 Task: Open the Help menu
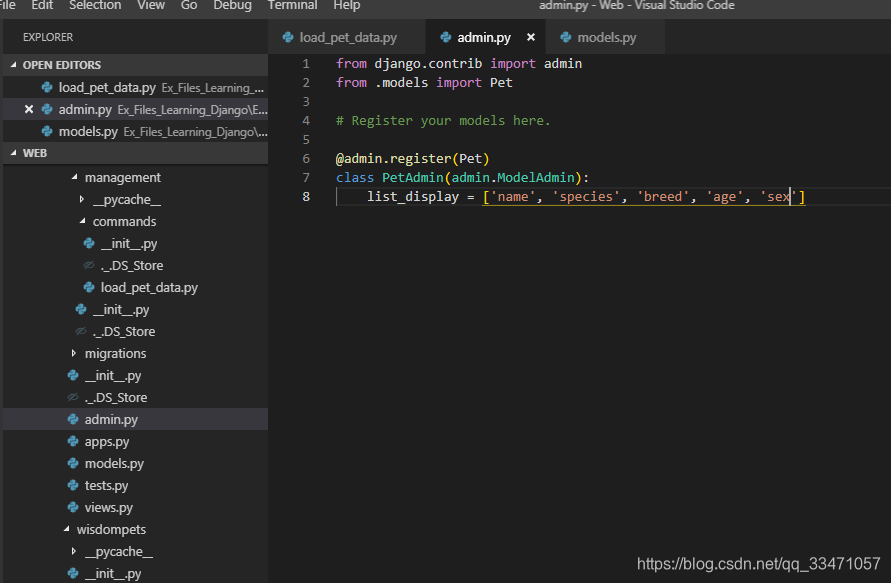click(347, 5)
